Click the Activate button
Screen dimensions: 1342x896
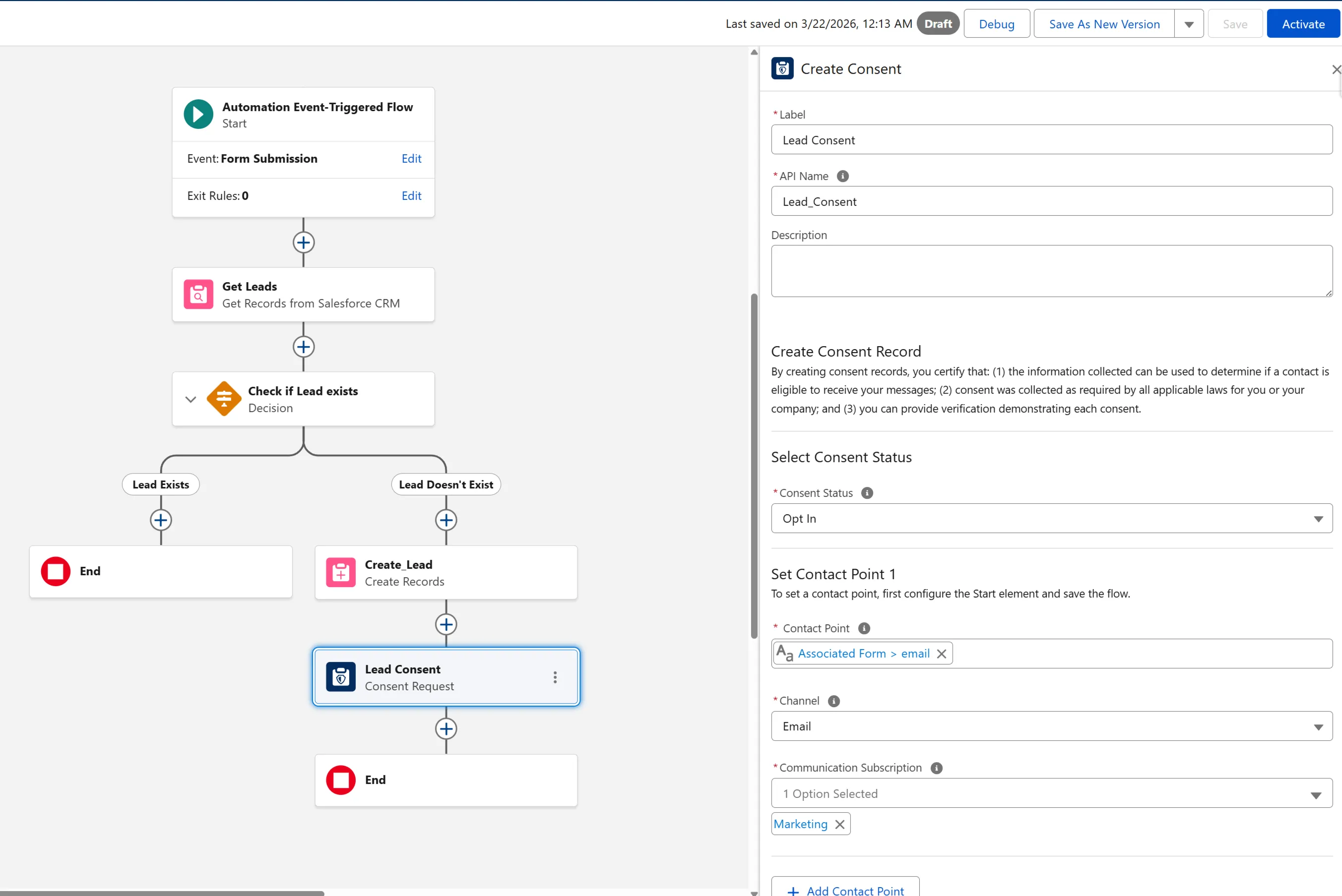click(x=1303, y=24)
